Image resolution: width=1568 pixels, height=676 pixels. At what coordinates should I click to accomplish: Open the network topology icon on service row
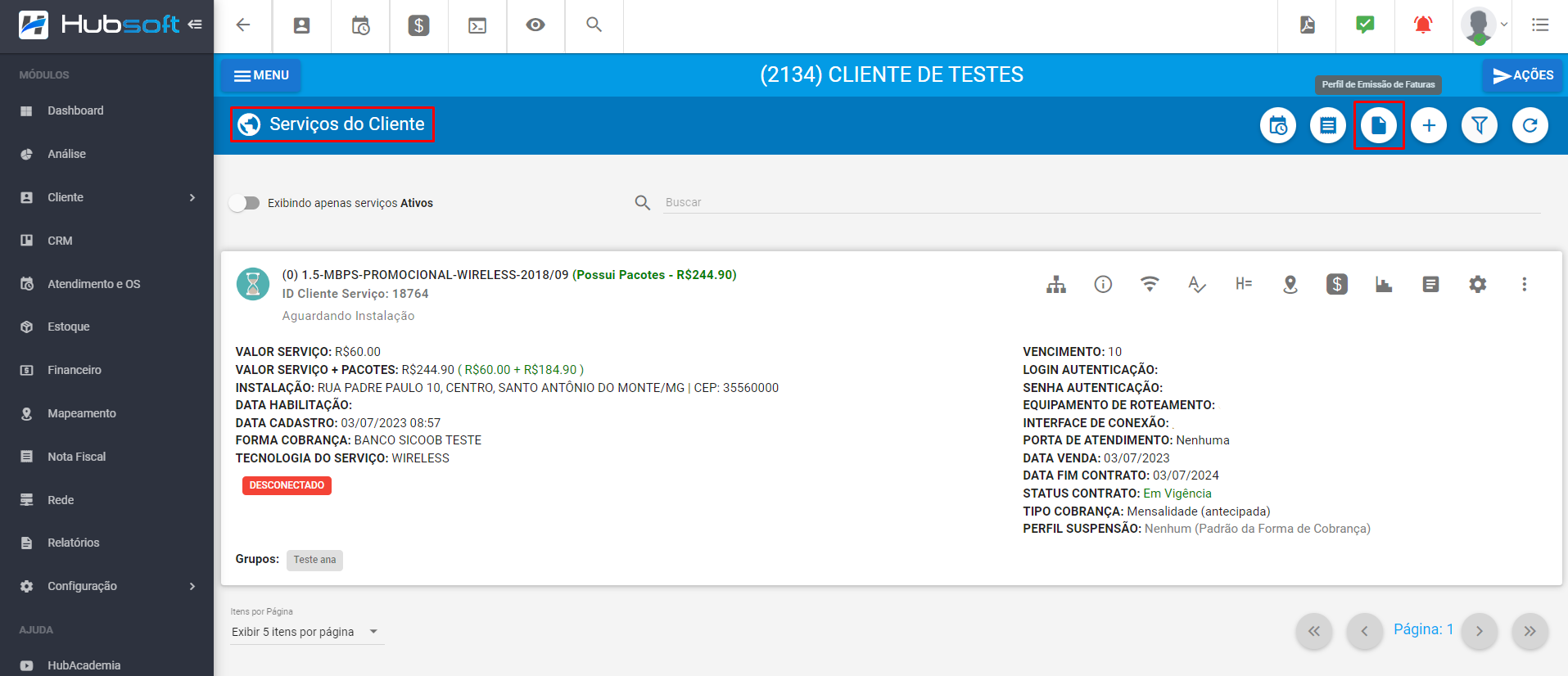1056,284
